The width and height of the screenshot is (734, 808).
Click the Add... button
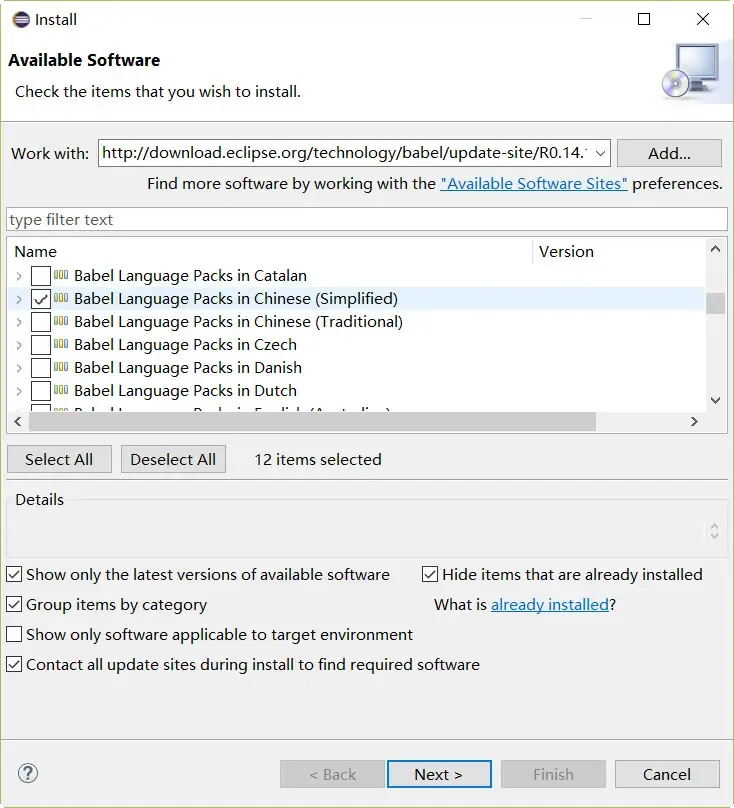click(x=669, y=153)
